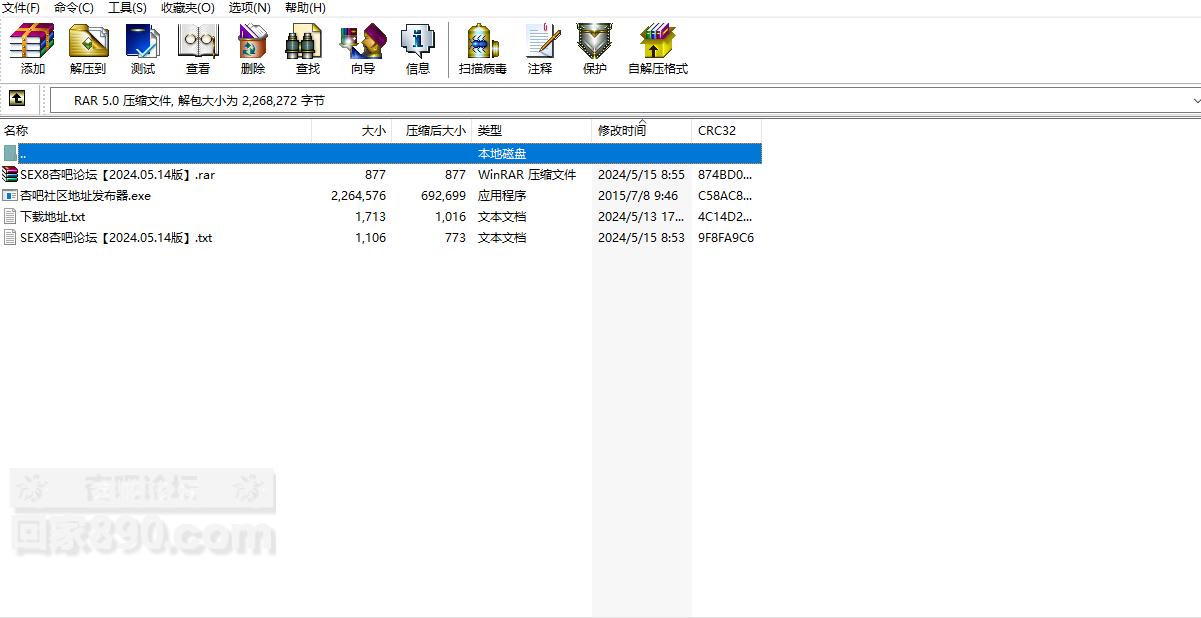
Task: Open the 命令(C) menu
Action: (74, 7)
